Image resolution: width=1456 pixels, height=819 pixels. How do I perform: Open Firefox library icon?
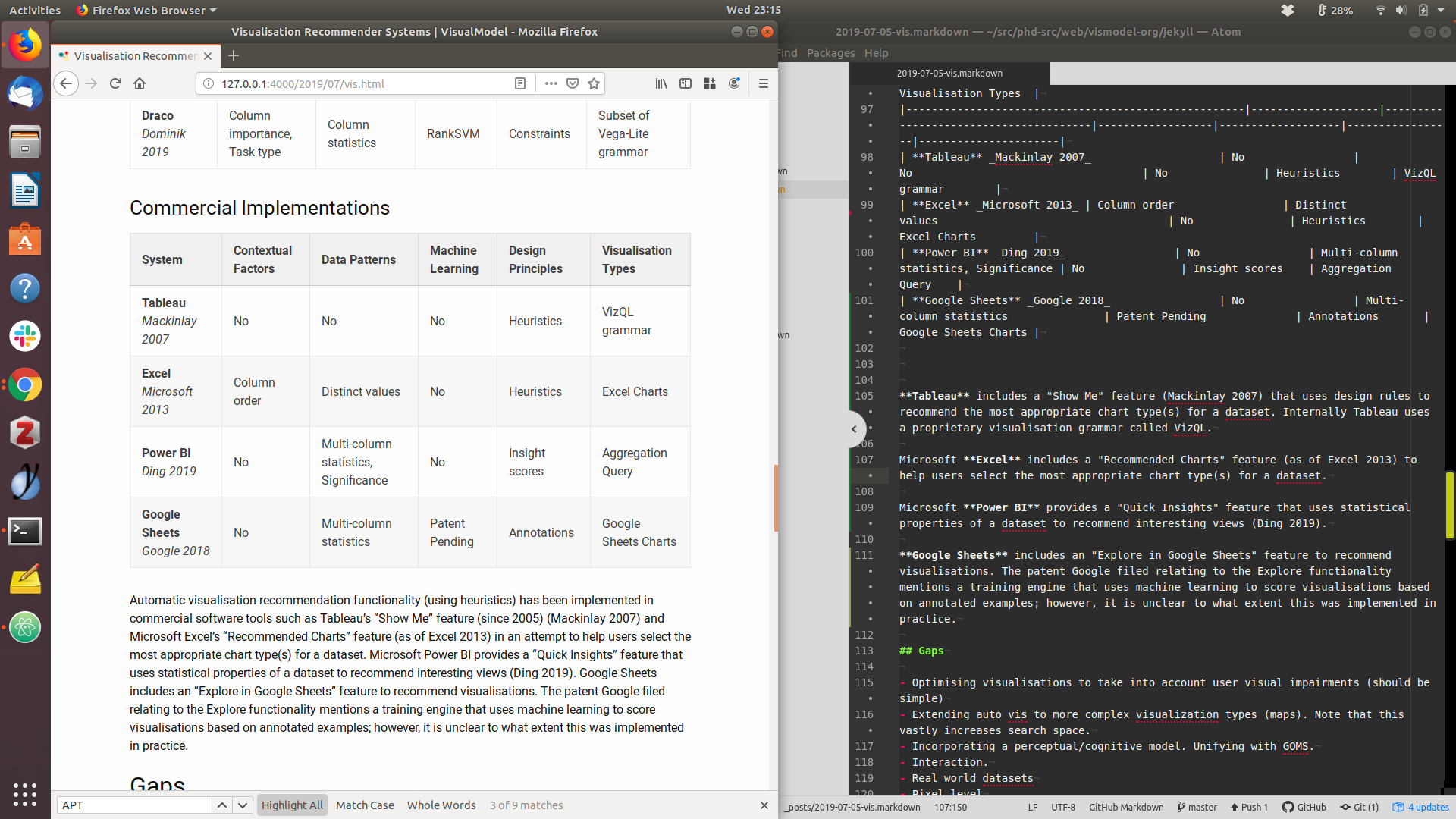coord(661,83)
